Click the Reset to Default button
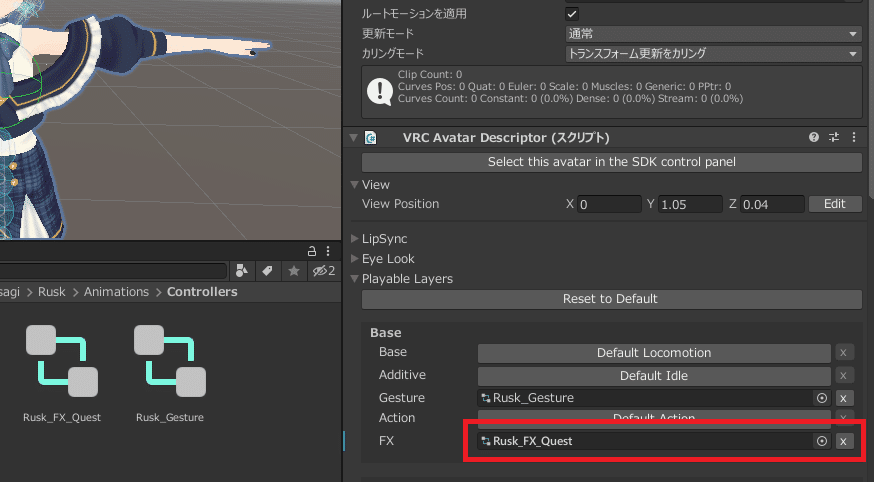Viewport: 874px width, 482px height. 611,299
